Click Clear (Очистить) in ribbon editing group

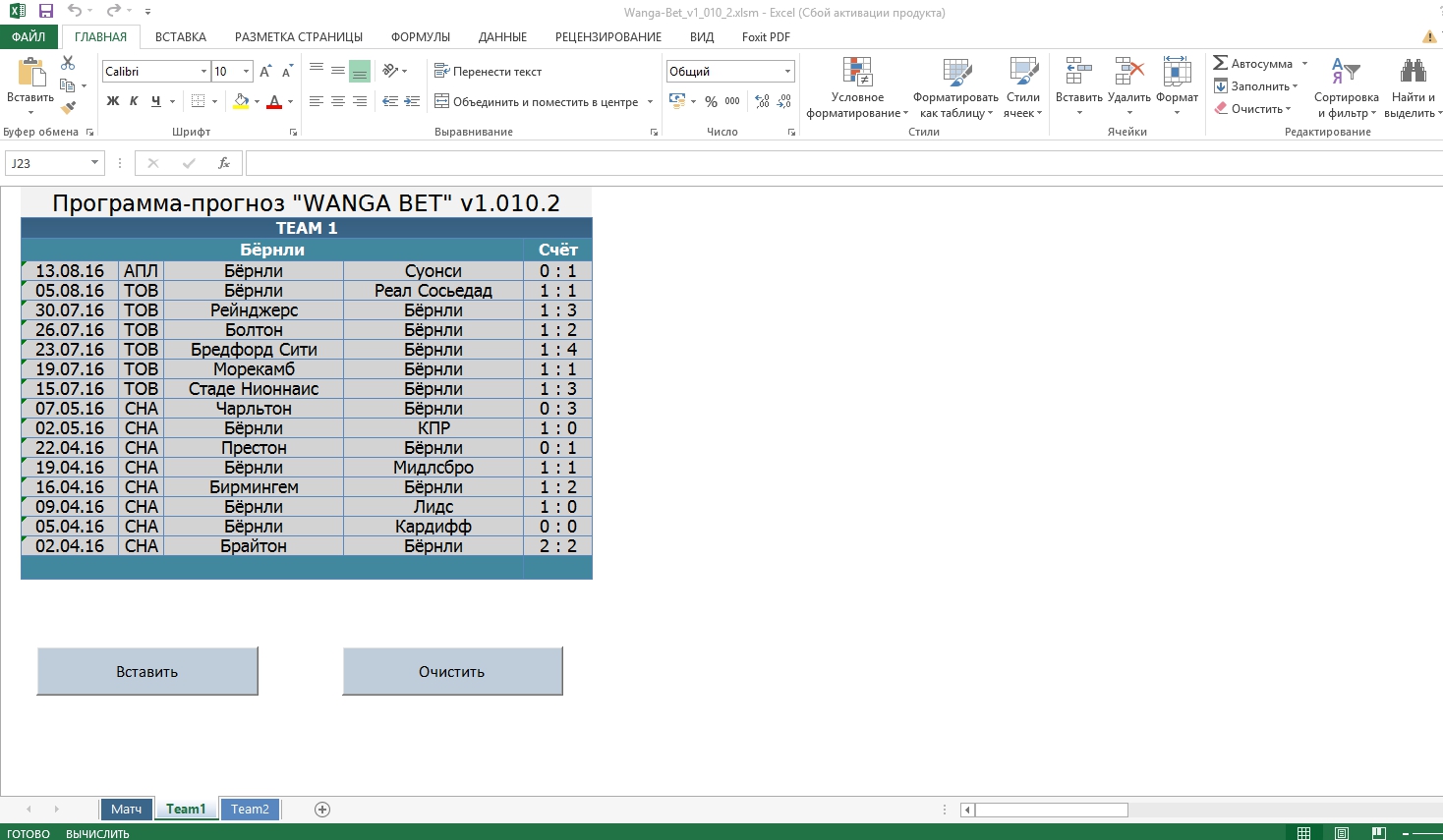click(x=1252, y=109)
